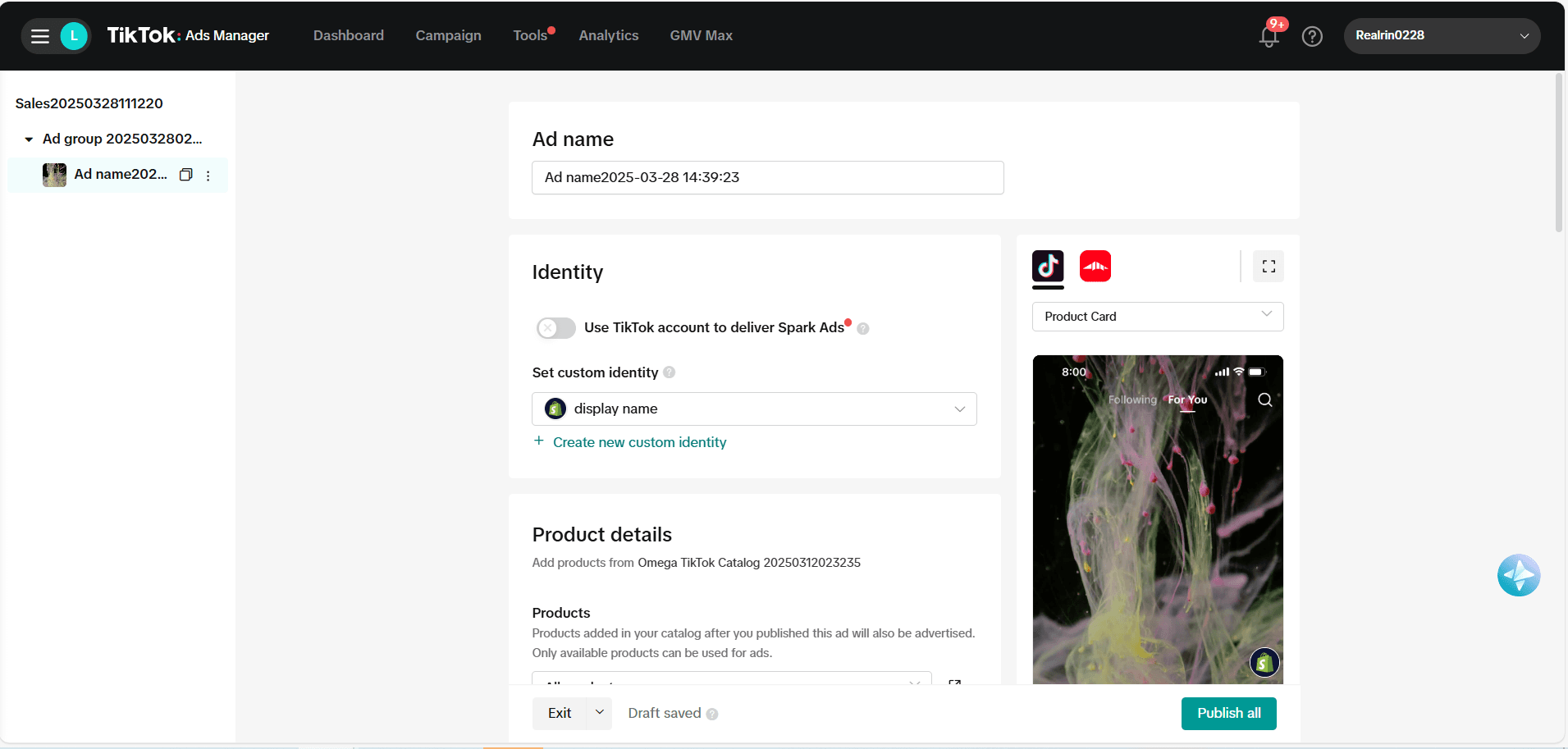The width and height of the screenshot is (1568, 749).
Task: Expand the Realrin0228 account dropdown
Action: (1441, 36)
